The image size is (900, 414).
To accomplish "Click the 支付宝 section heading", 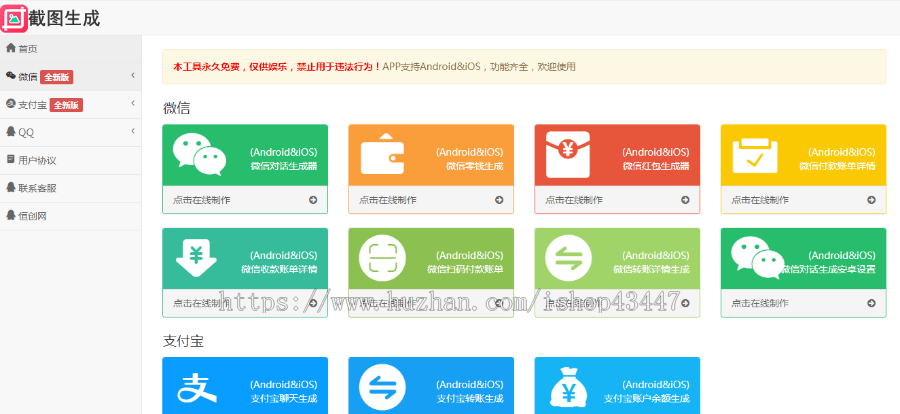I will coord(183,342).
